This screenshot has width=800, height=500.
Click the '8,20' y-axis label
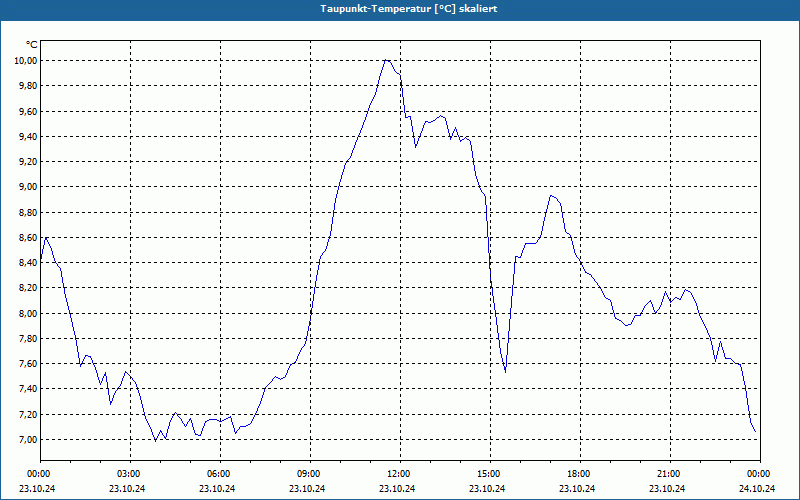tap(29, 288)
